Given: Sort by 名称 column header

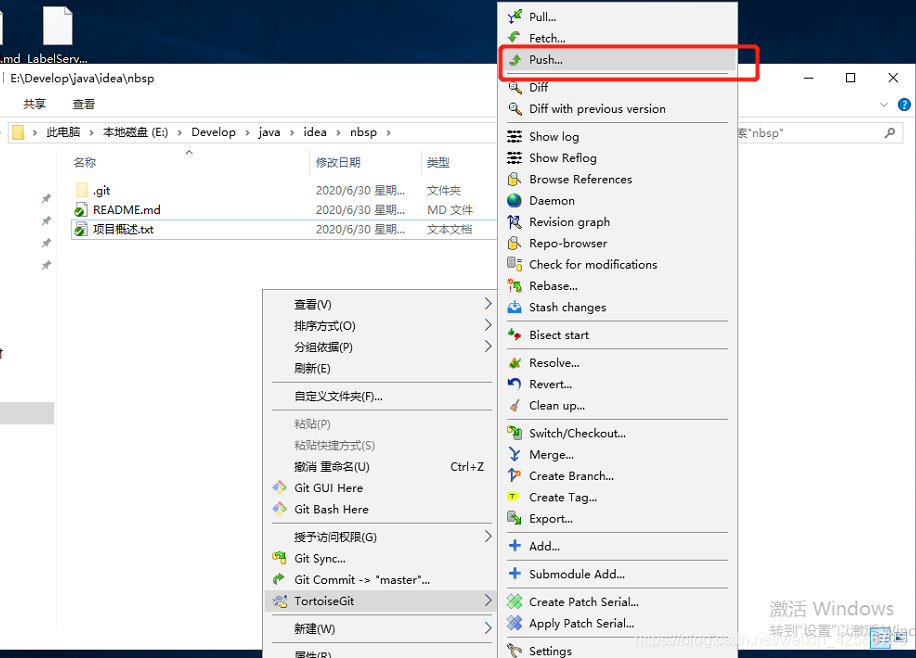Looking at the screenshot, I should pyautogui.click(x=85, y=162).
